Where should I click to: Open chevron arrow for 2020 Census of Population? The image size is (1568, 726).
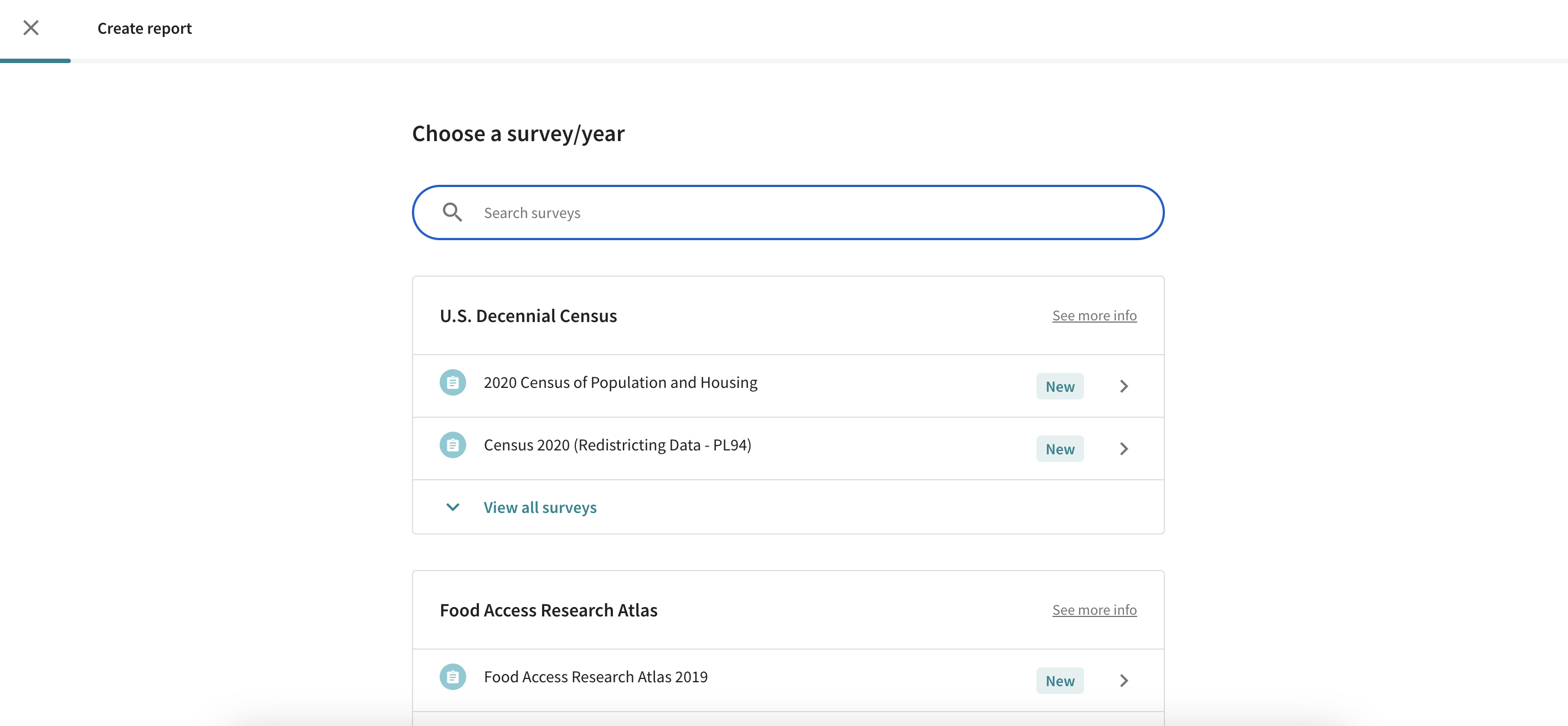pos(1123,386)
